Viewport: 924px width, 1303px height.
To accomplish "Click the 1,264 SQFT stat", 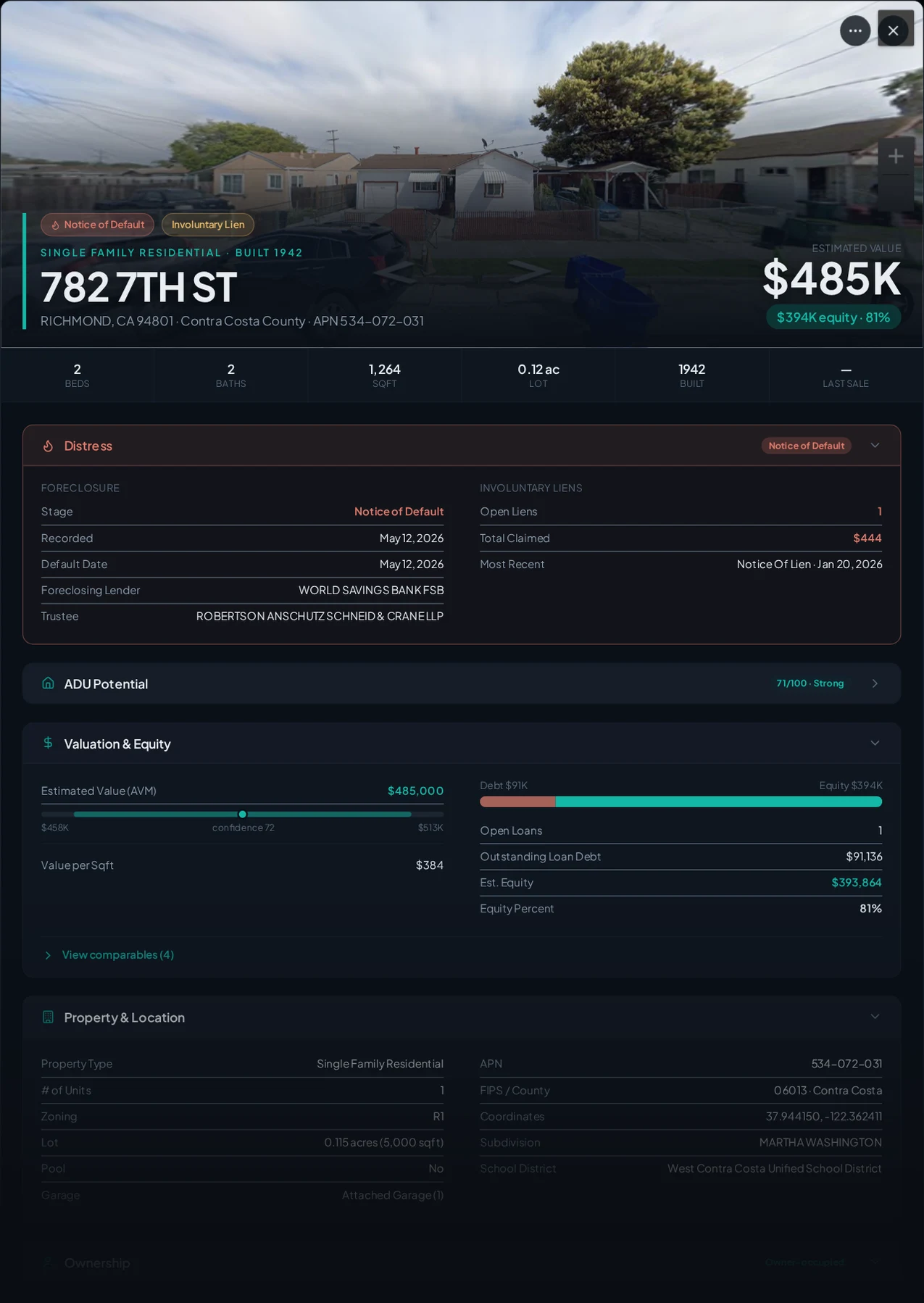I will (x=384, y=375).
